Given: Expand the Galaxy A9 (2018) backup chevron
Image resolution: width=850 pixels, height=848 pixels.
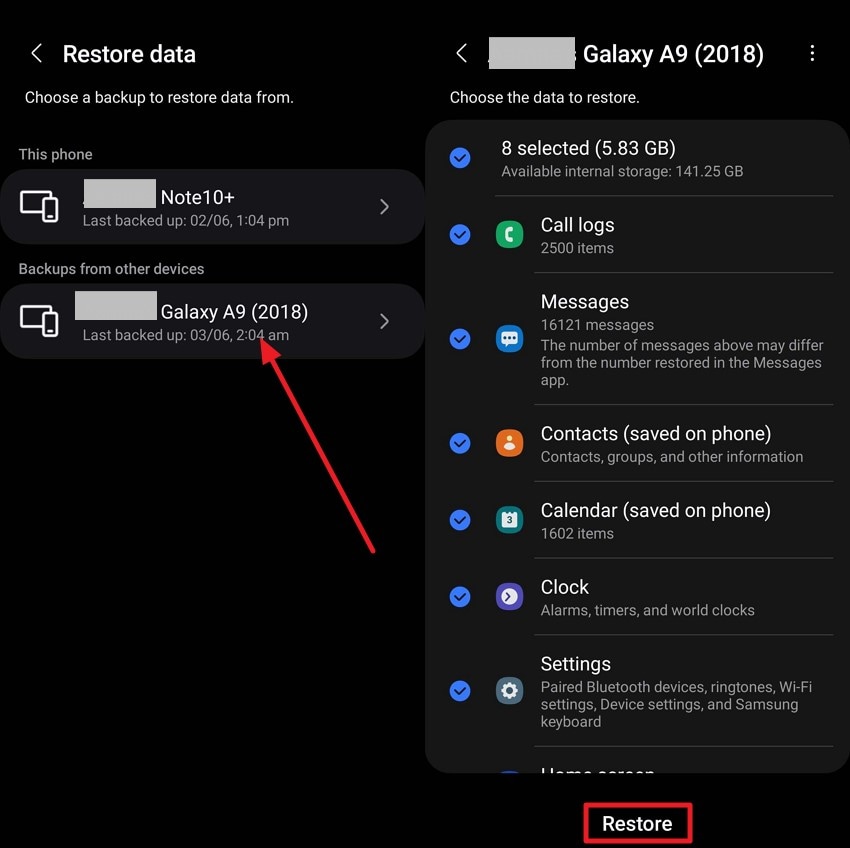Looking at the screenshot, I should tap(384, 321).
